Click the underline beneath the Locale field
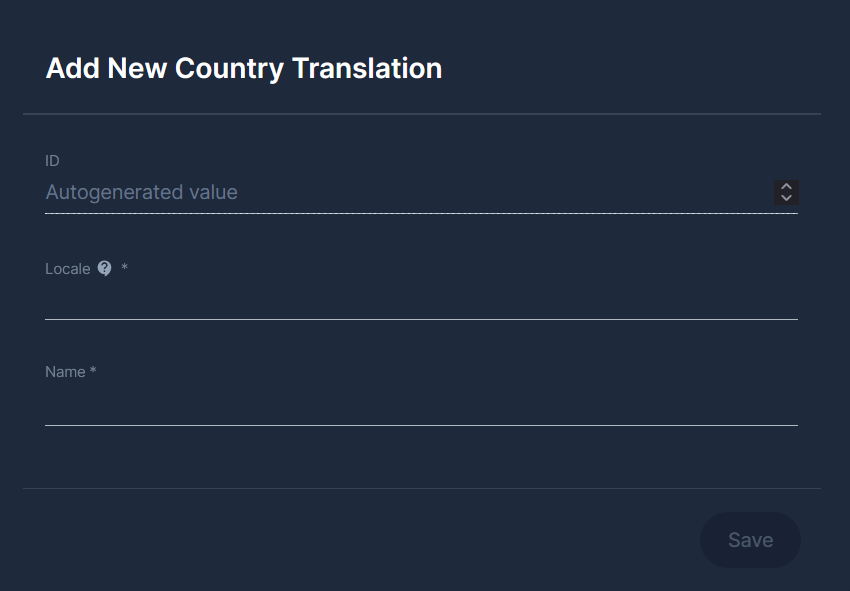This screenshot has width=850, height=591. pyautogui.click(x=420, y=319)
